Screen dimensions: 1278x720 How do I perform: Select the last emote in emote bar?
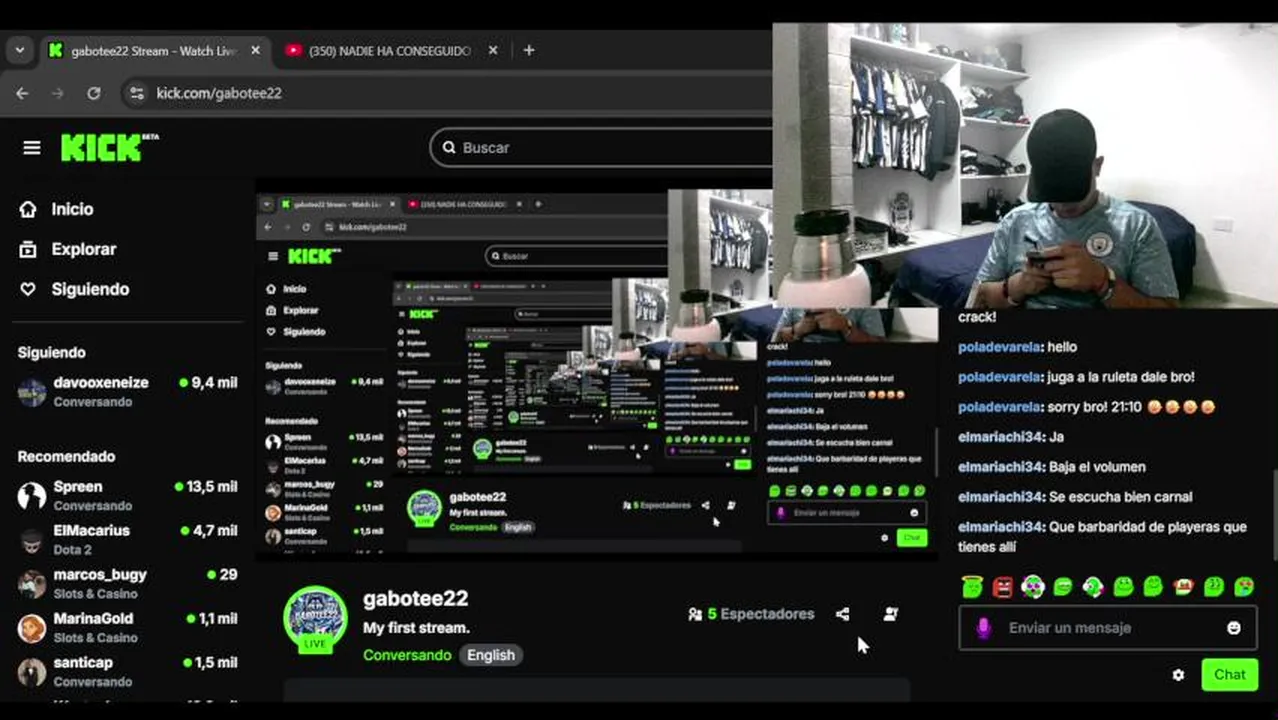(1244, 587)
